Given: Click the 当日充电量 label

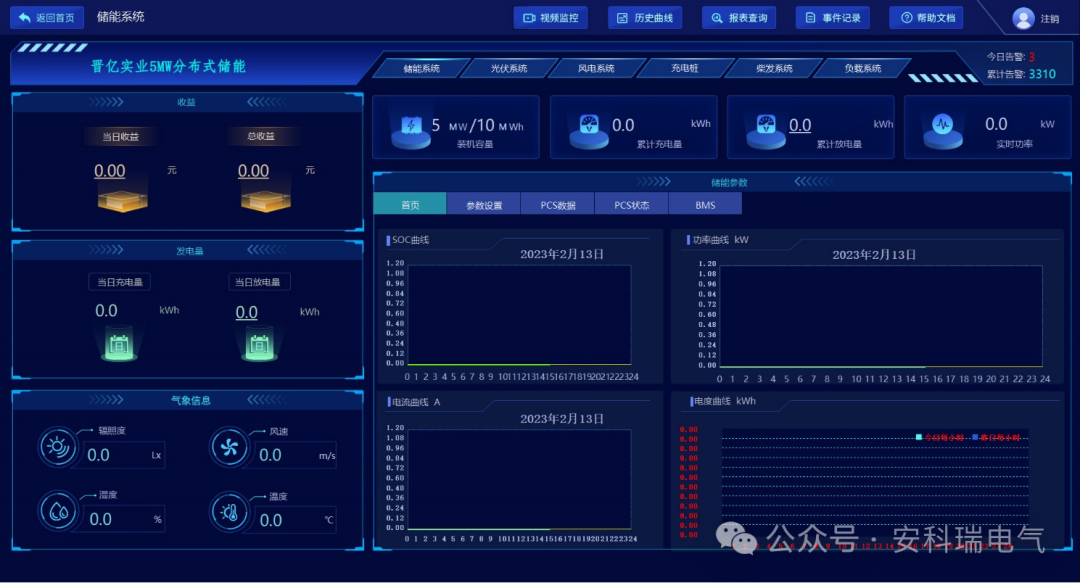Looking at the screenshot, I should click(x=120, y=282).
